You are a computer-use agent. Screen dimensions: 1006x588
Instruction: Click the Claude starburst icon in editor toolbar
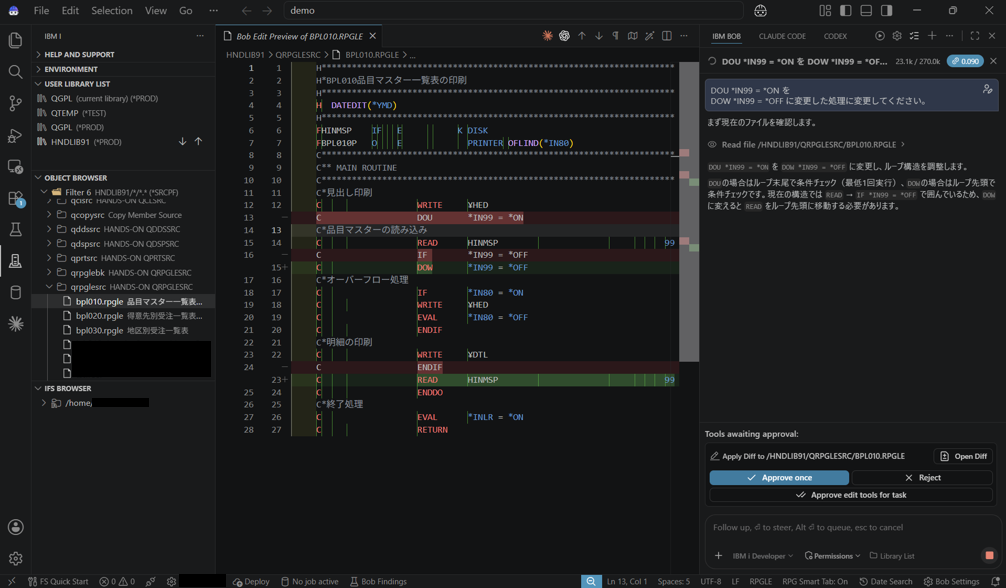coord(547,36)
